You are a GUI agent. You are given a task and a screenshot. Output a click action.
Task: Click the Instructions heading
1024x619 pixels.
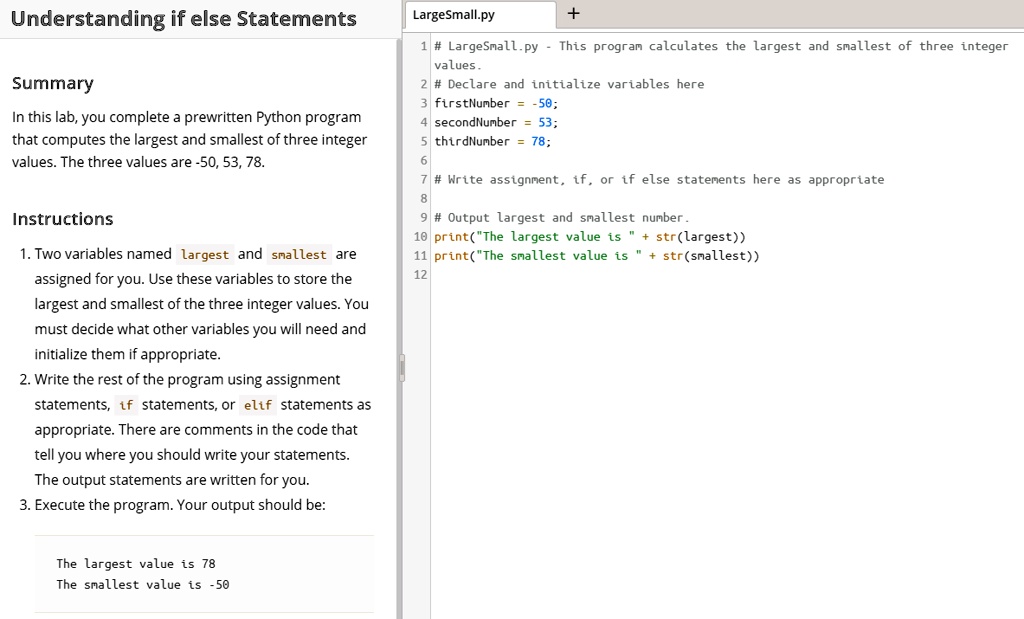tap(63, 219)
